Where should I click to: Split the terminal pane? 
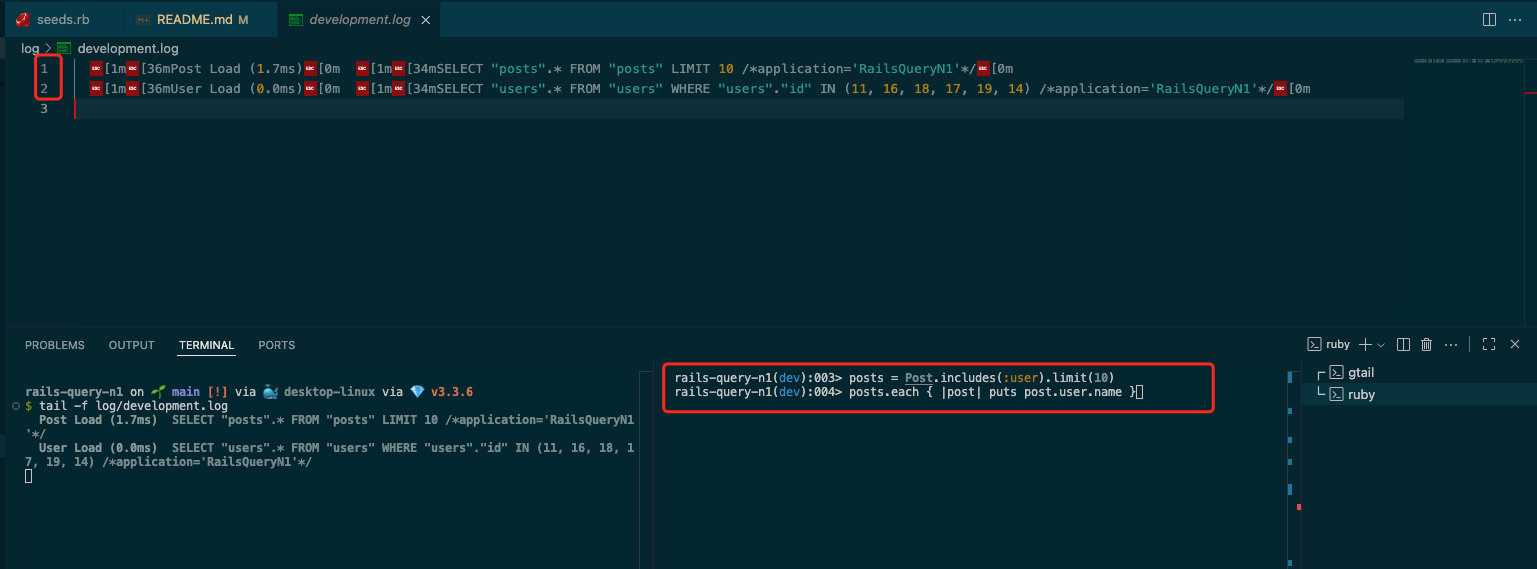point(1403,344)
